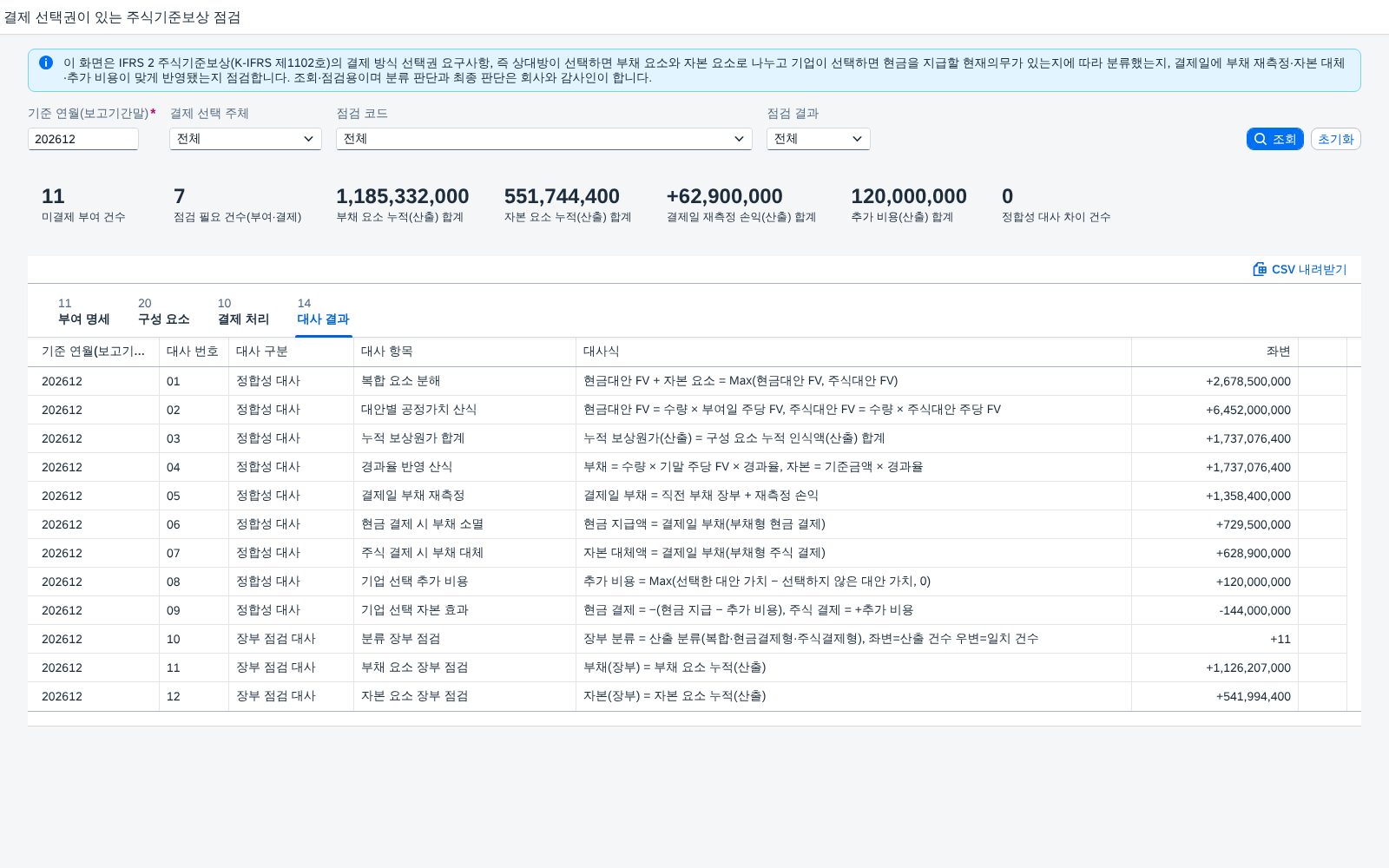Click the -144,000,000 value
The height and width of the screenshot is (868, 1389).
click(1255, 610)
